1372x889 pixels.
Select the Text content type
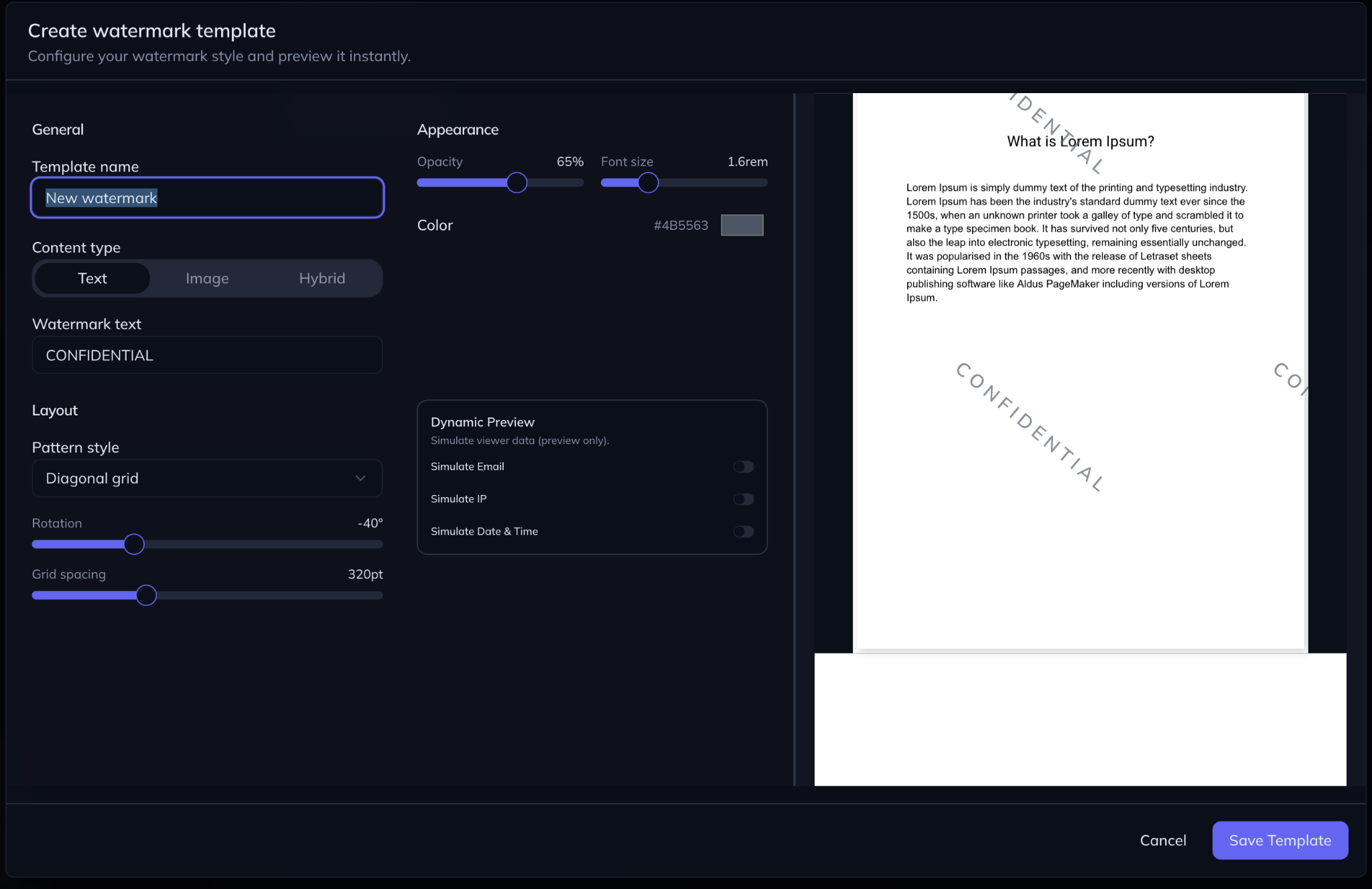(x=92, y=279)
